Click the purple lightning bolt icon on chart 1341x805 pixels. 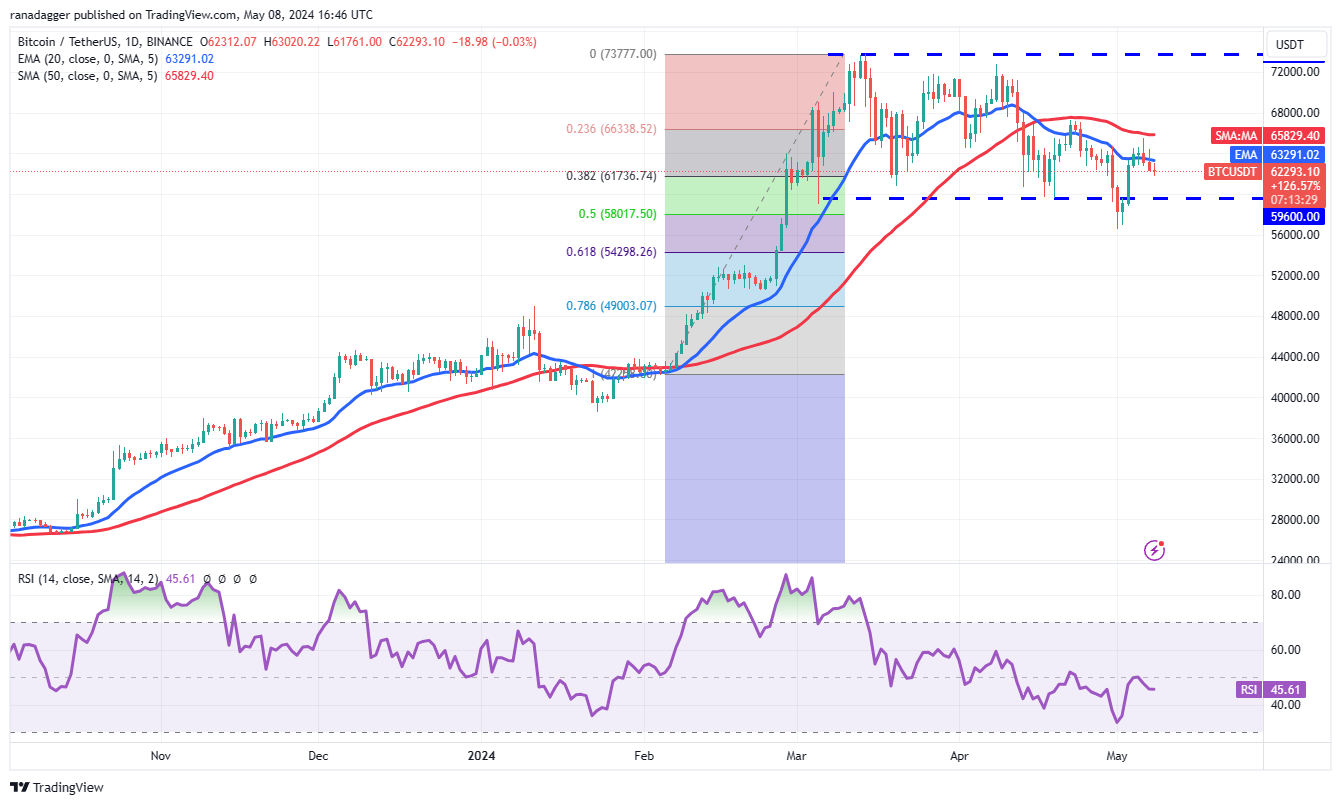click(1154, 550)
